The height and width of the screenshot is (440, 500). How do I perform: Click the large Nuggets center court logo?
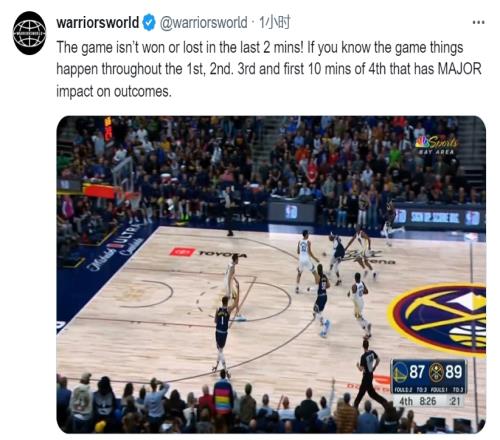point(437,320)
